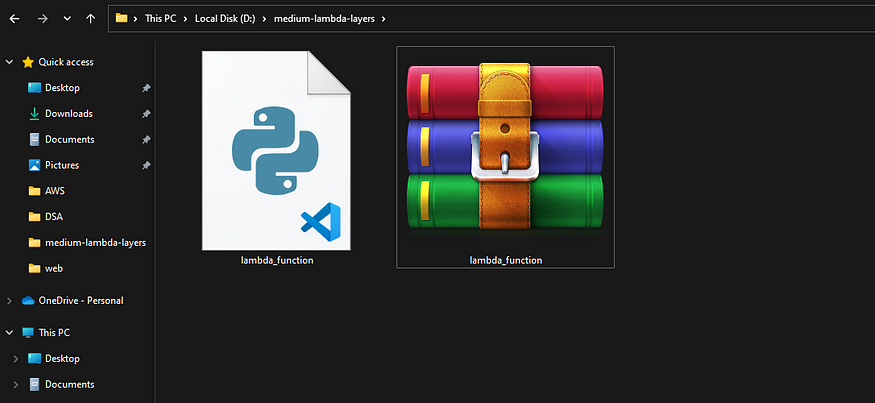Open chevron after 'medium-lambda-layers' breadcrumb
The width and height of the screenshot is (875, 403).
click(383, 18)
